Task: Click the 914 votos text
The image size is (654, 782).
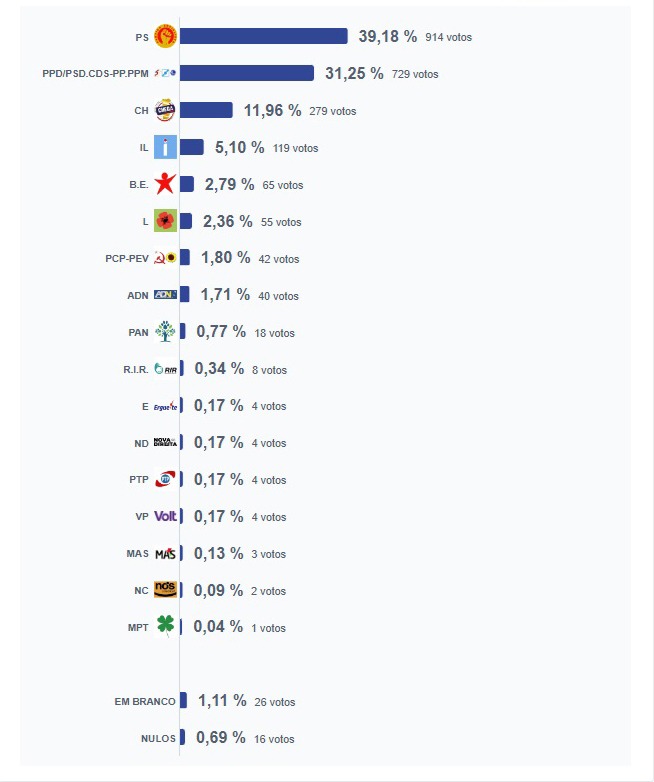Action: (x=448, y=37)
